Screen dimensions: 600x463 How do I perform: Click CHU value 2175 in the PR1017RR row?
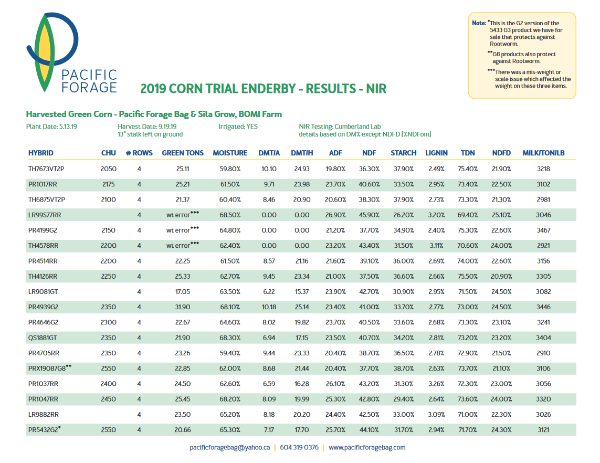pos(108,184)
